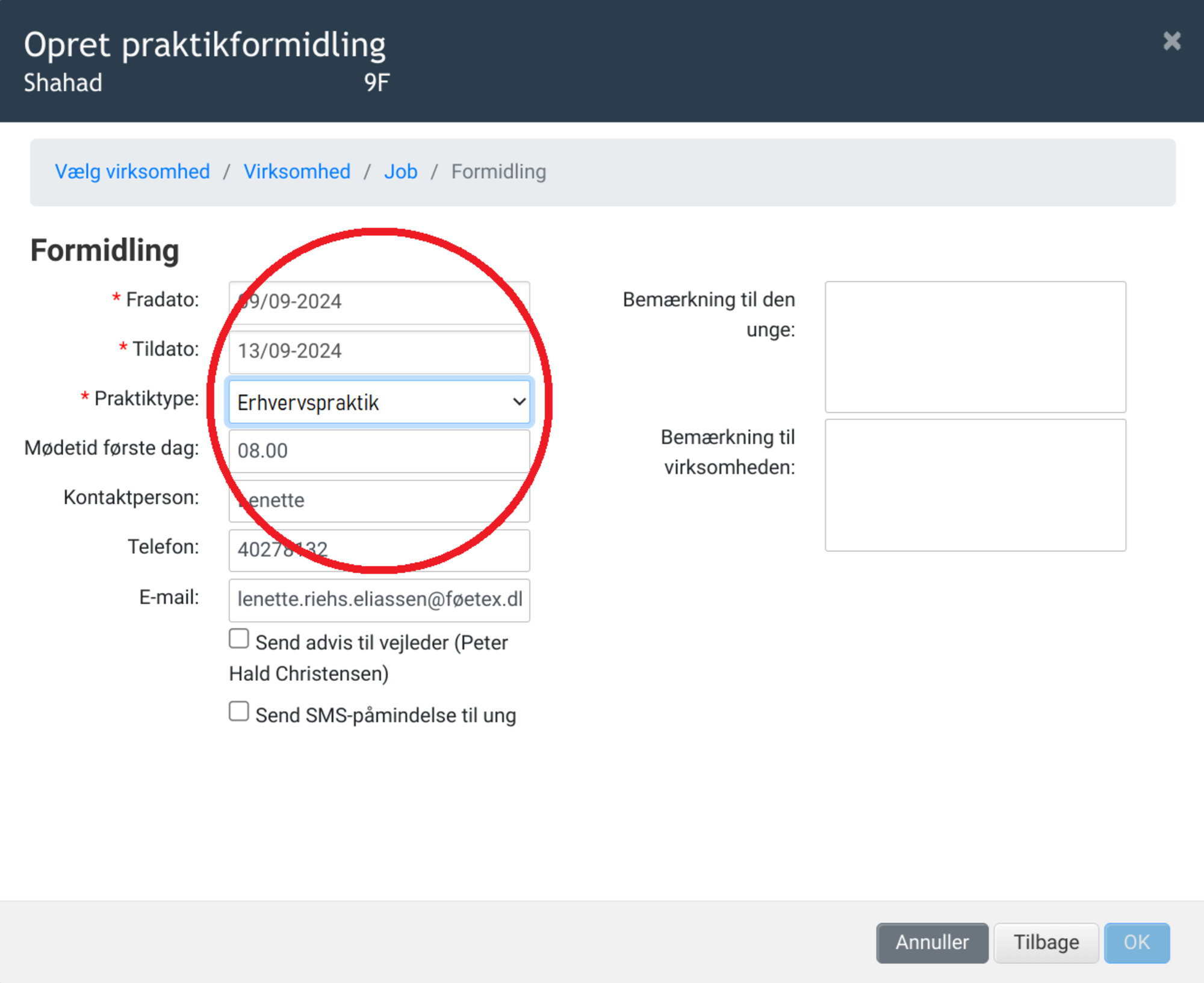Viewport: 1204px width, 983px height.
Task: Open the Virksomhed breadcrumb link
Action: [x=297, y=172]
